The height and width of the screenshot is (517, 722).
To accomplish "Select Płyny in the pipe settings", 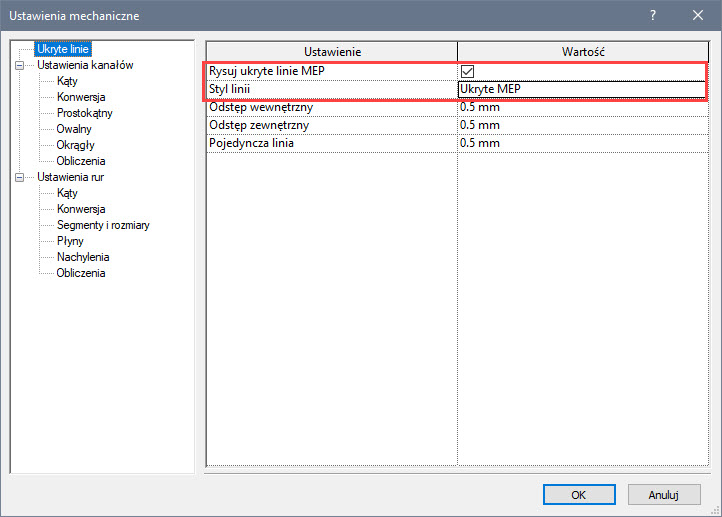I will [70, 241].
